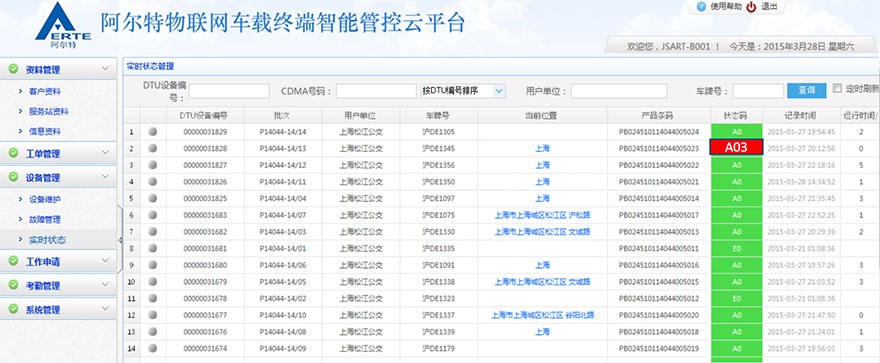
Task: Open the help question-mark icon
Action: click(x=700, y=7)
